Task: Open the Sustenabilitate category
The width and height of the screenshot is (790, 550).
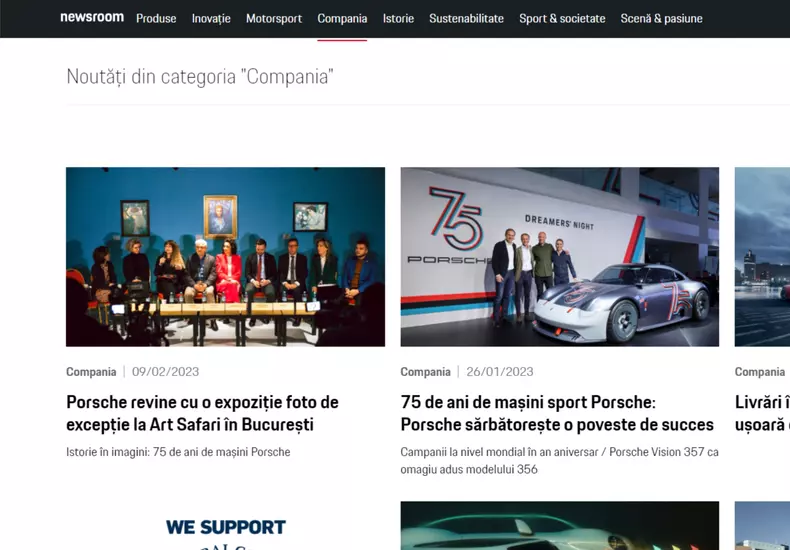Action: (467, 19)
